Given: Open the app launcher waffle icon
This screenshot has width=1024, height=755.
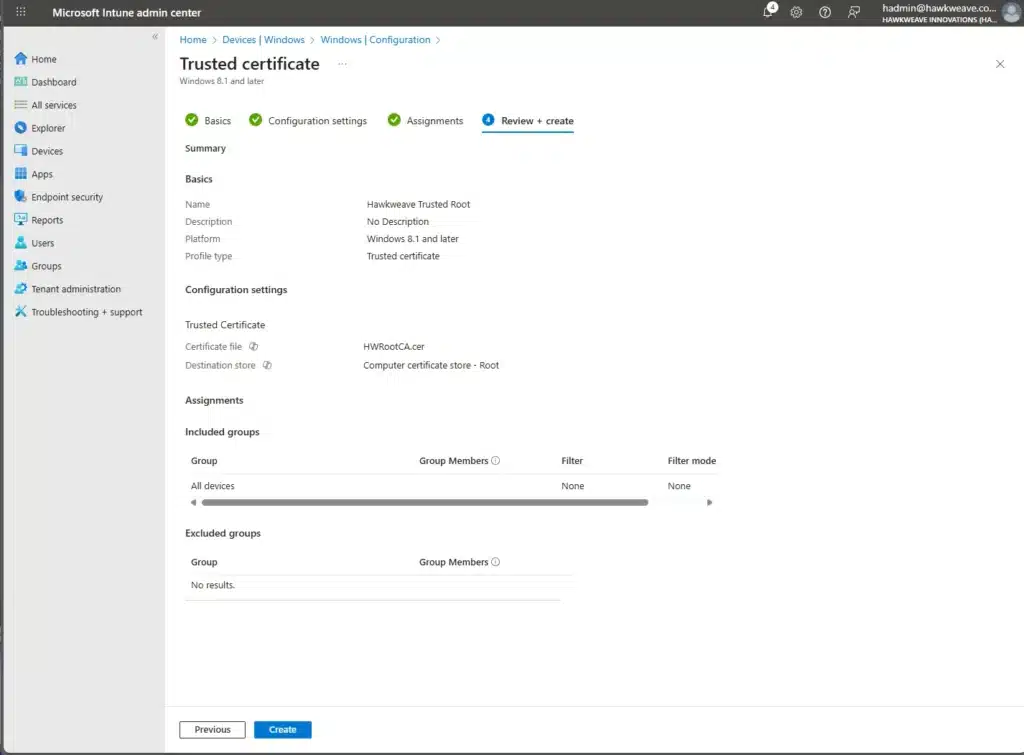Looking at the screenshot, I should click(x=21, y=12).
